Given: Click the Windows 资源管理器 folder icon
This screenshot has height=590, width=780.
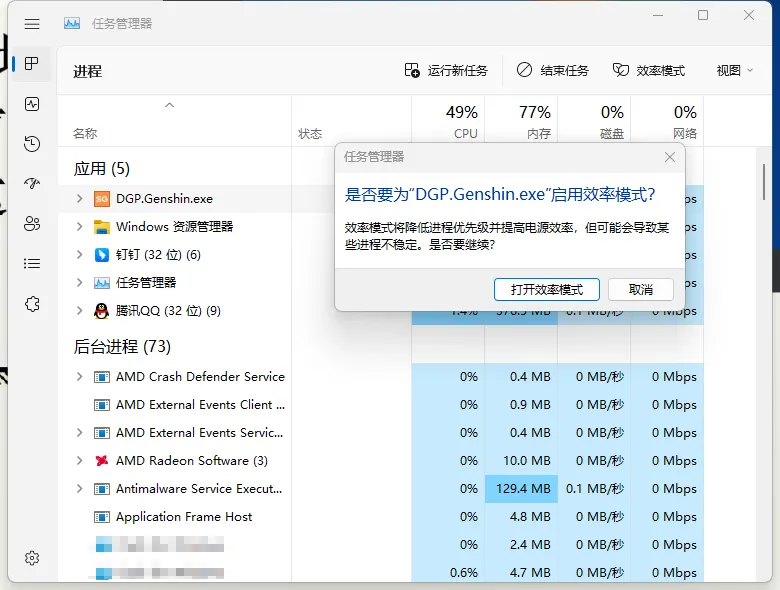Looking at the screenshot, I should [101, 227].
